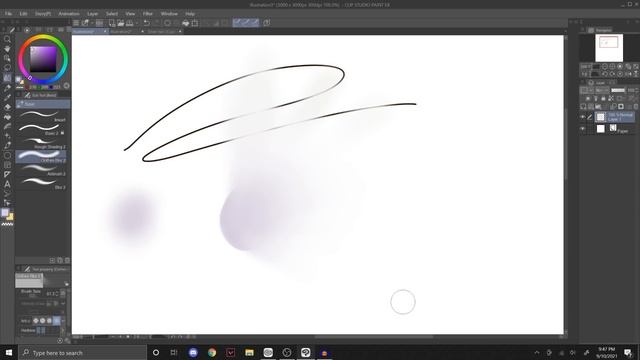
Task: Hide Layer 1 using its eye icon
Action: 583,117
